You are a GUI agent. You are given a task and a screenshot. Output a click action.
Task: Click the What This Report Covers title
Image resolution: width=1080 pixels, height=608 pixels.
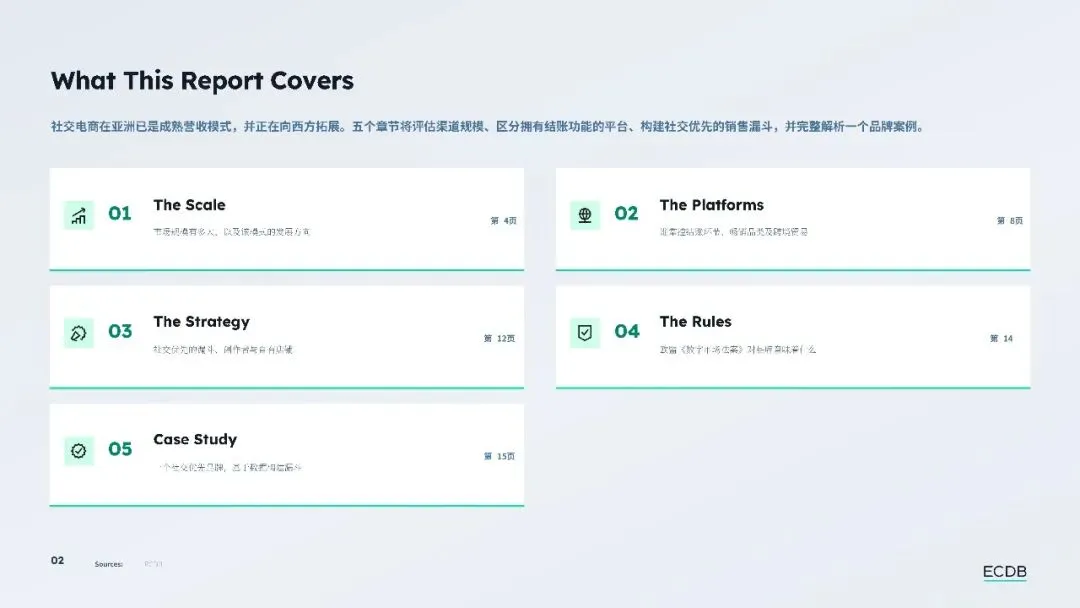pos(202,81)
